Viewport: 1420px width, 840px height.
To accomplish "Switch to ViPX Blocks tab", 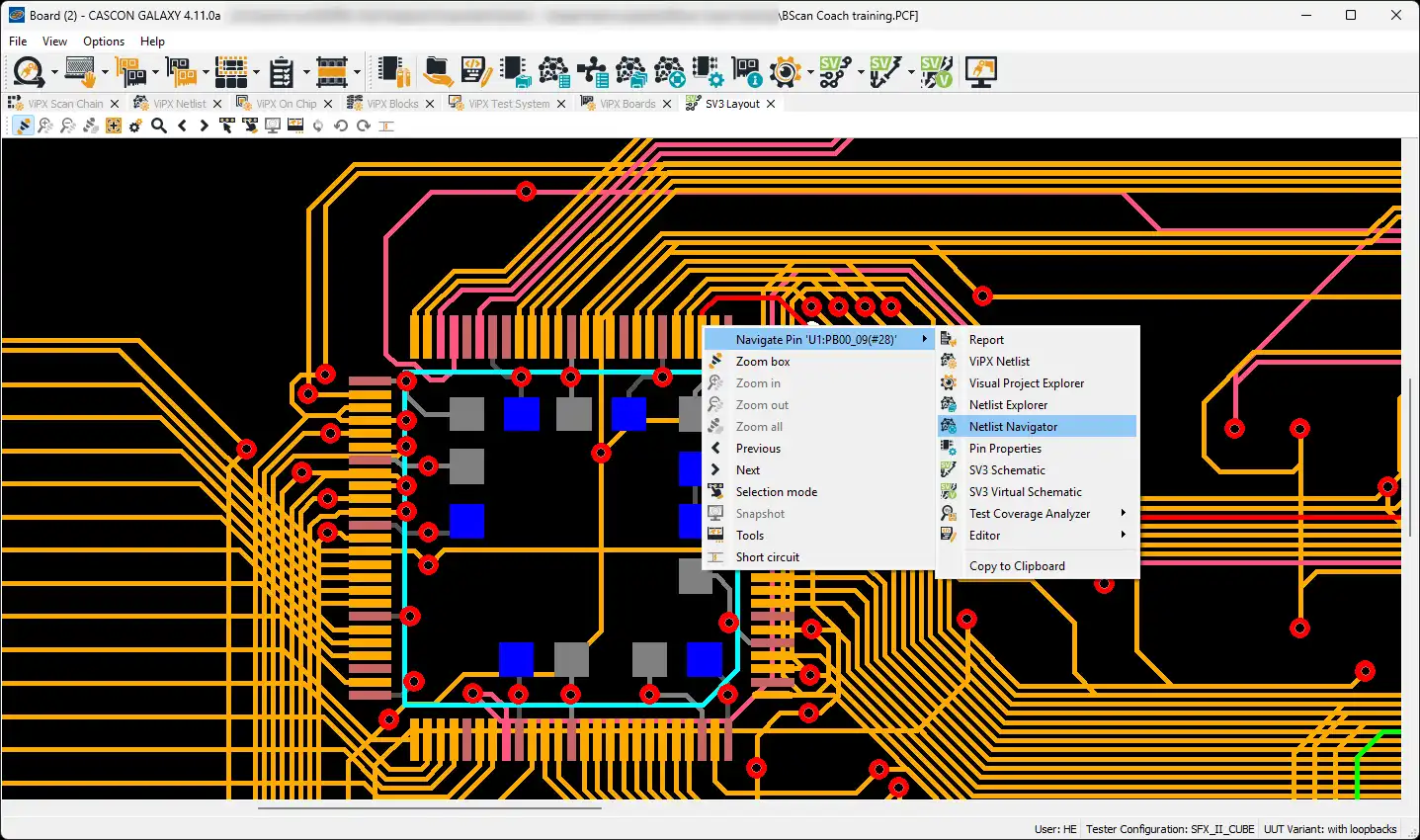I will click(392, 104).
